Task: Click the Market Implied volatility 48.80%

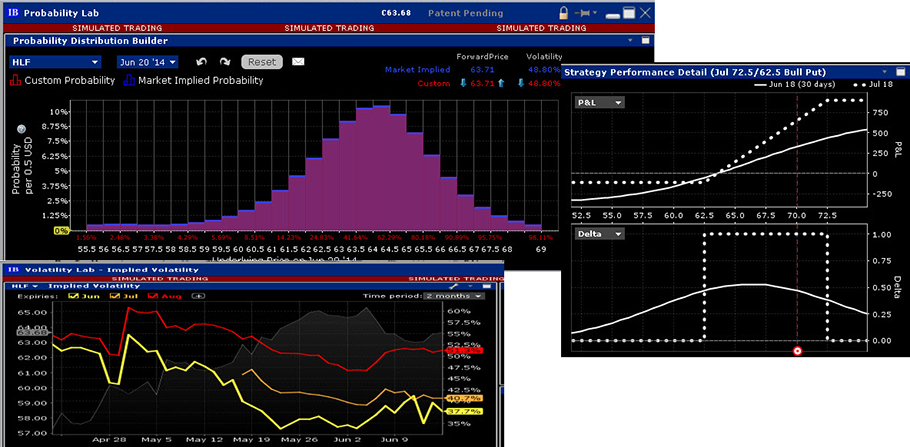Action: click(543, 70)
